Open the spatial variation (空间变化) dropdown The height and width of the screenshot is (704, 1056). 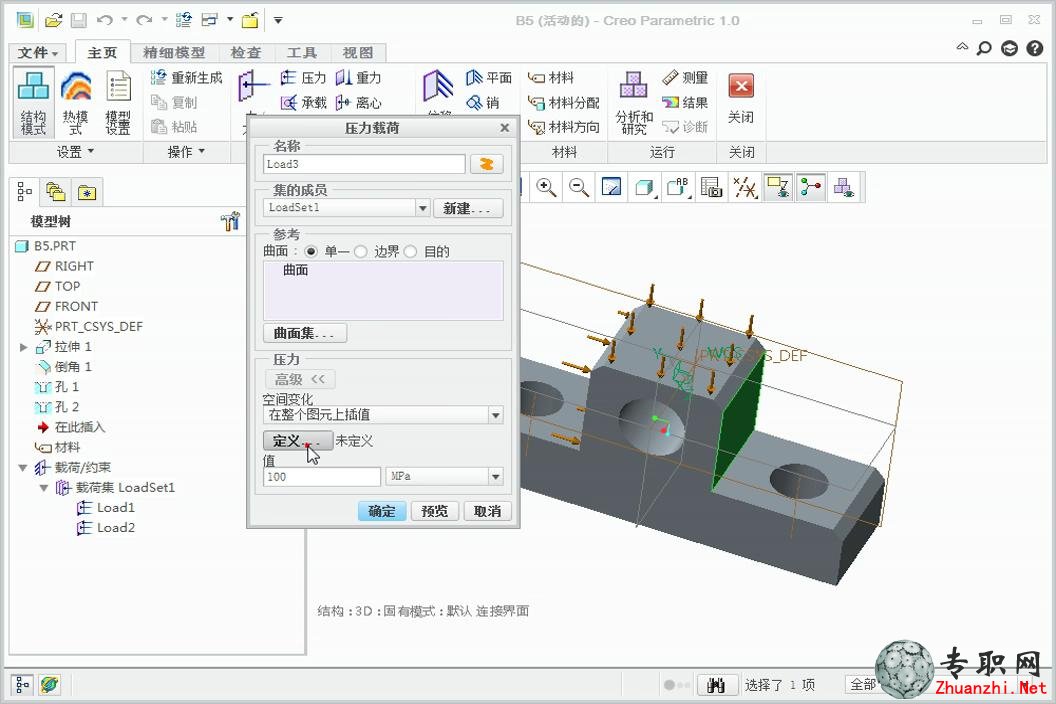tap(496, 415)
